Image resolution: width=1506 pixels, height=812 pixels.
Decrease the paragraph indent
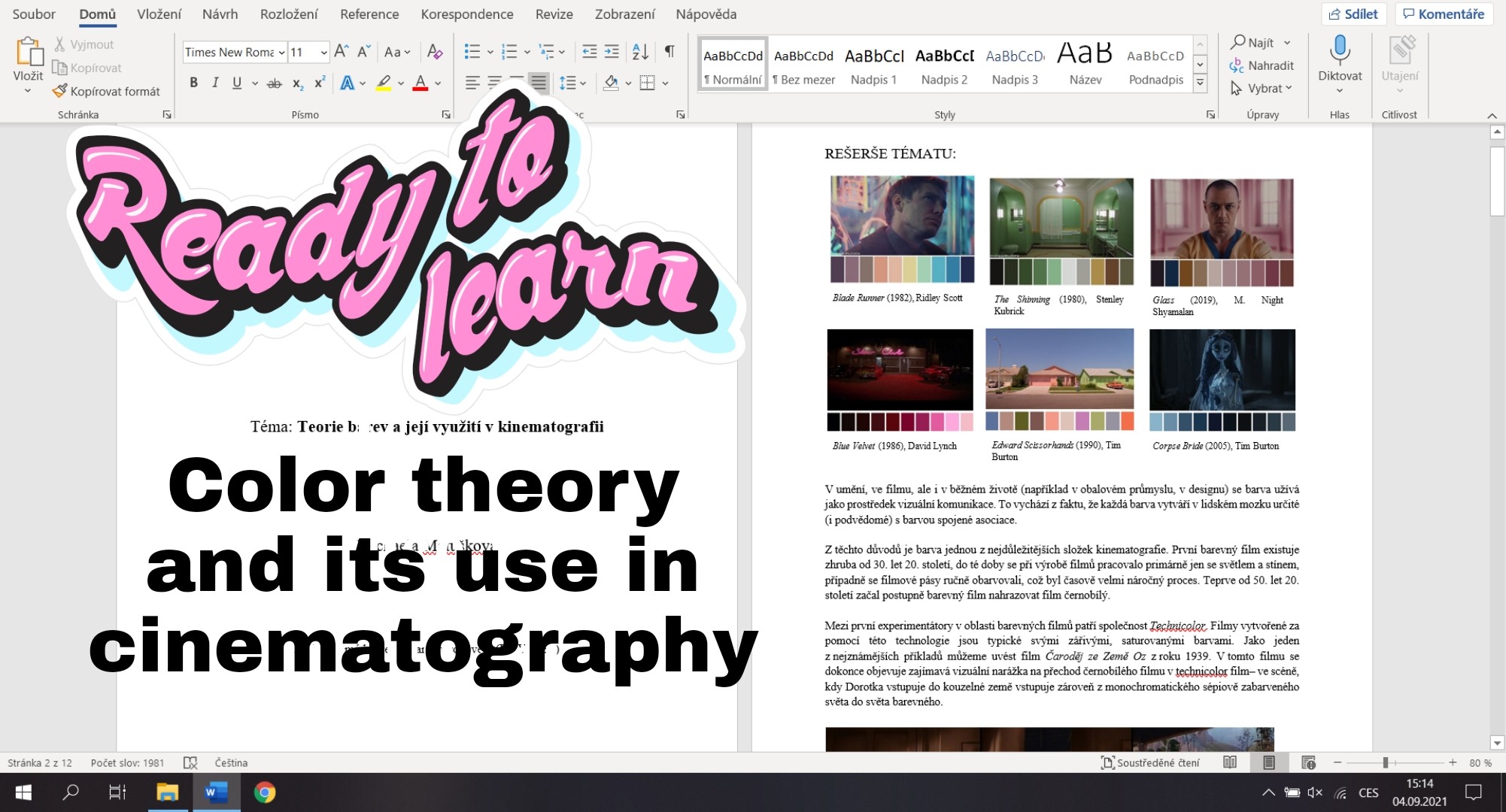pyautogui.click(x=590, y=51)
